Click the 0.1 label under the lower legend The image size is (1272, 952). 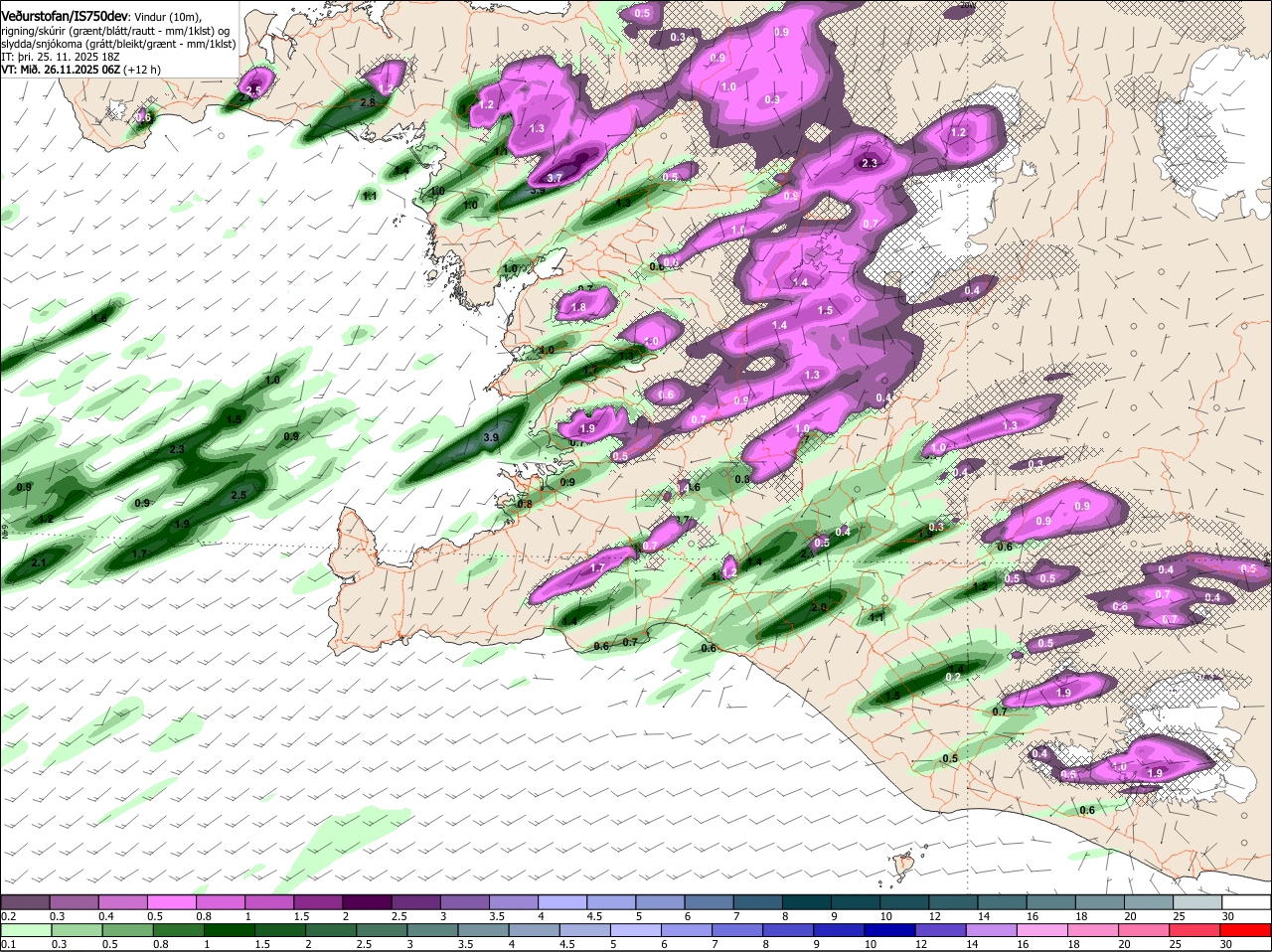(x=8, y=945)
